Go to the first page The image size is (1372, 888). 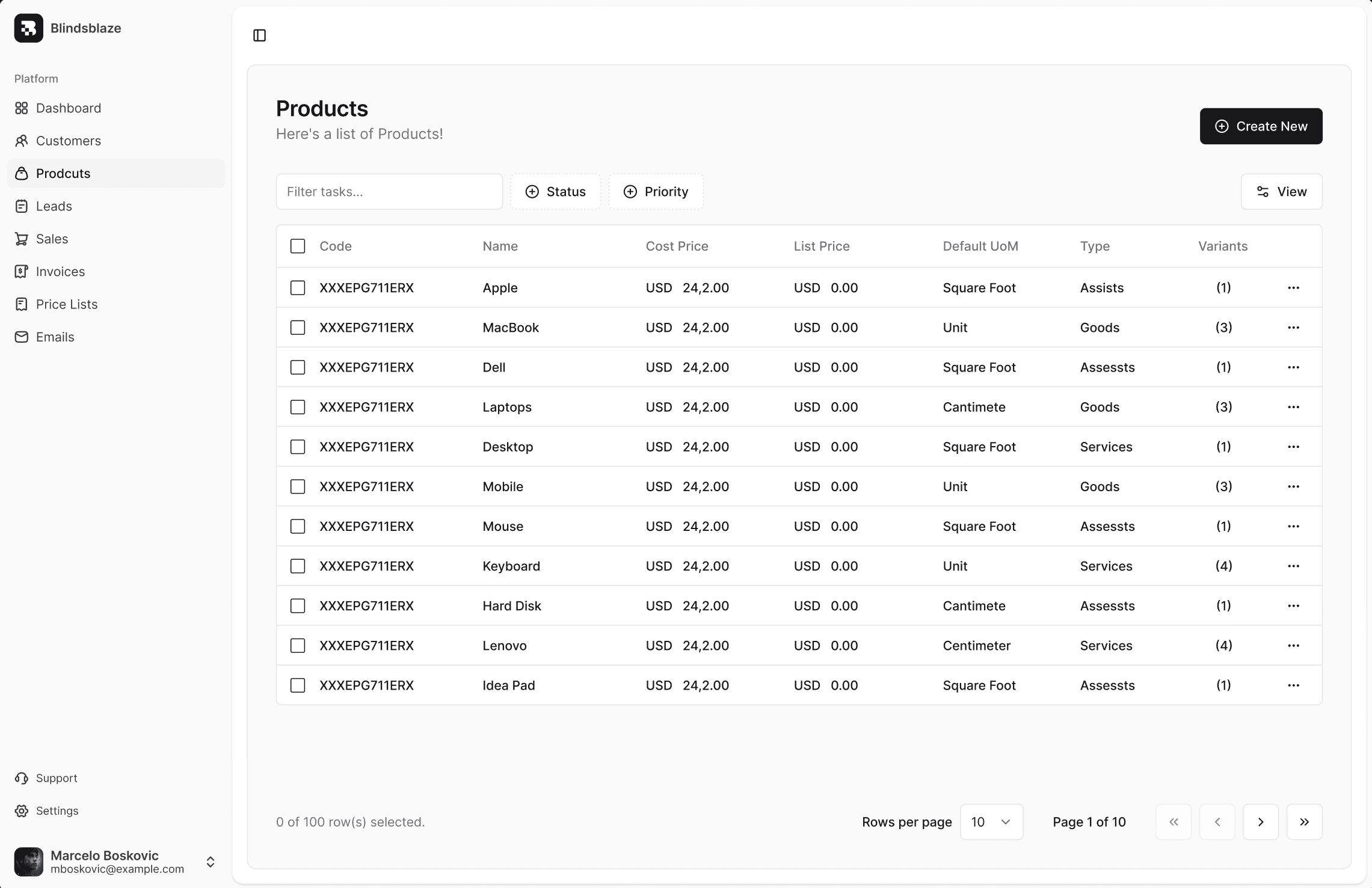(1174, 822)
